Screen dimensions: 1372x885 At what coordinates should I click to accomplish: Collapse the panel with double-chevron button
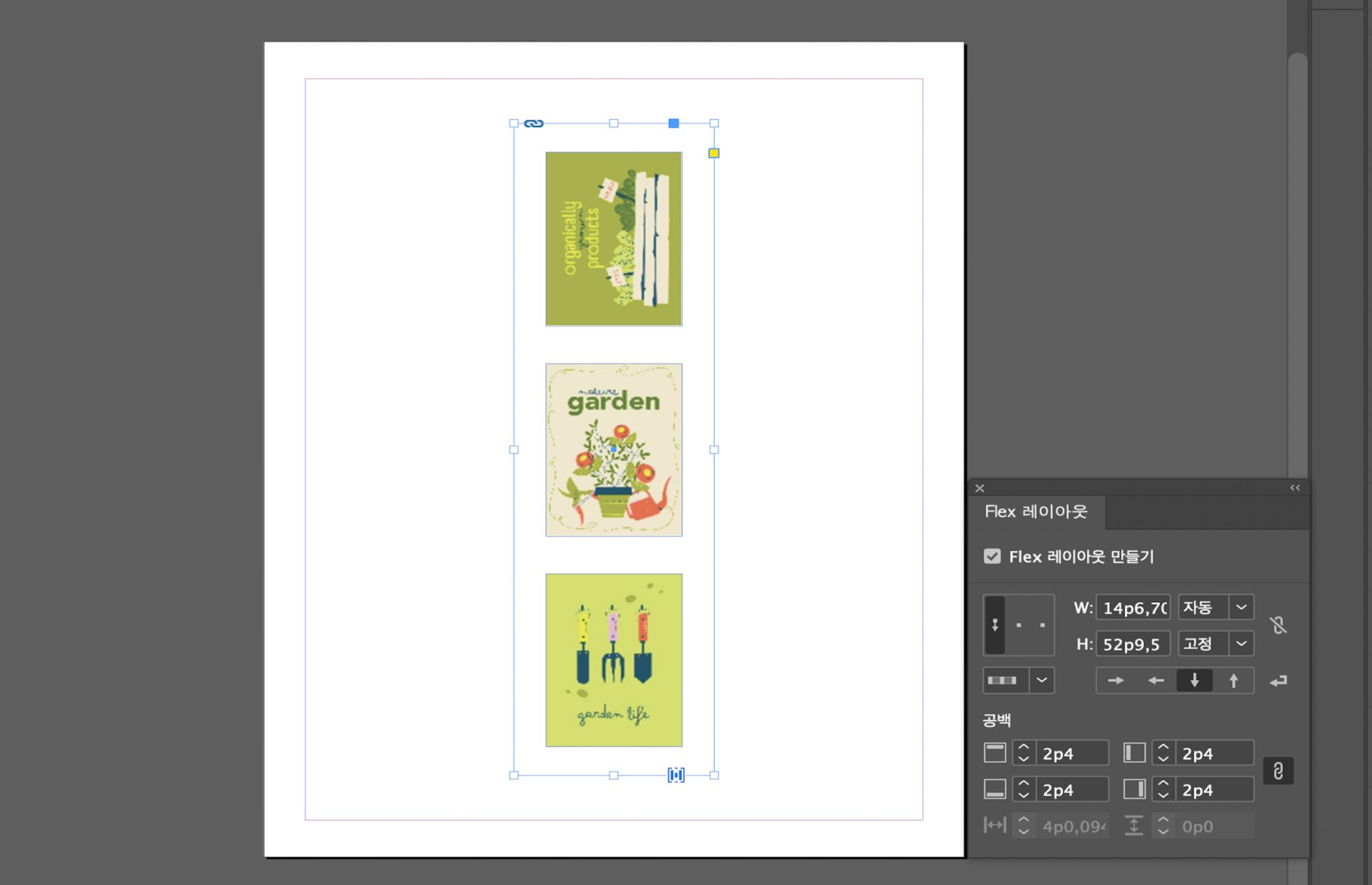point(1295,488)
